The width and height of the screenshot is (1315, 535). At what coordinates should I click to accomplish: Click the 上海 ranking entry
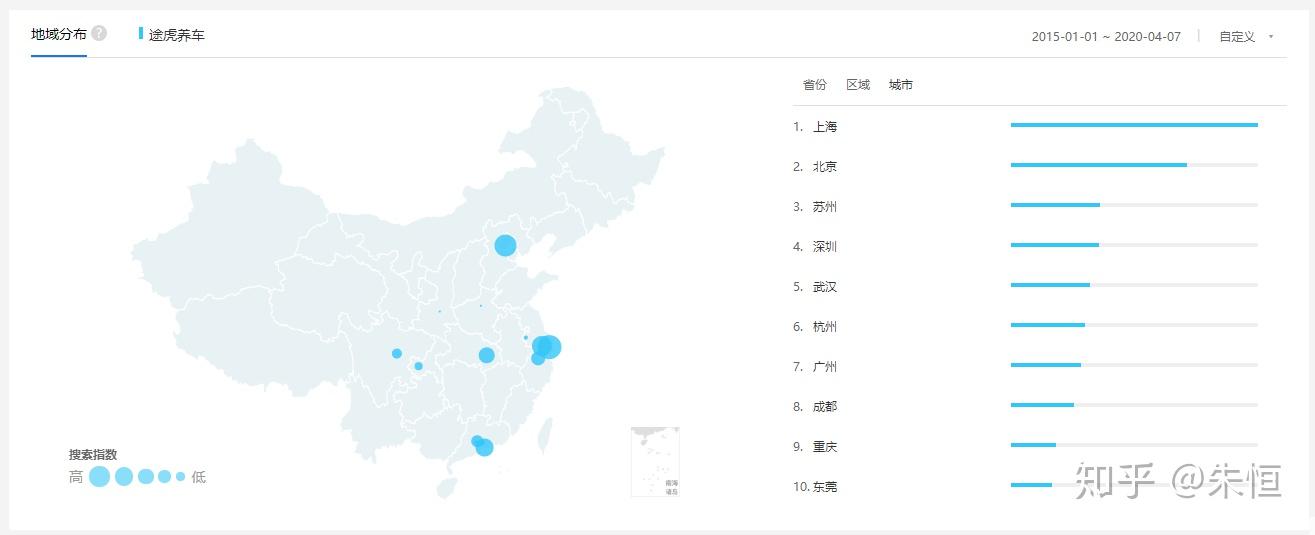click(x=825, y=127)
